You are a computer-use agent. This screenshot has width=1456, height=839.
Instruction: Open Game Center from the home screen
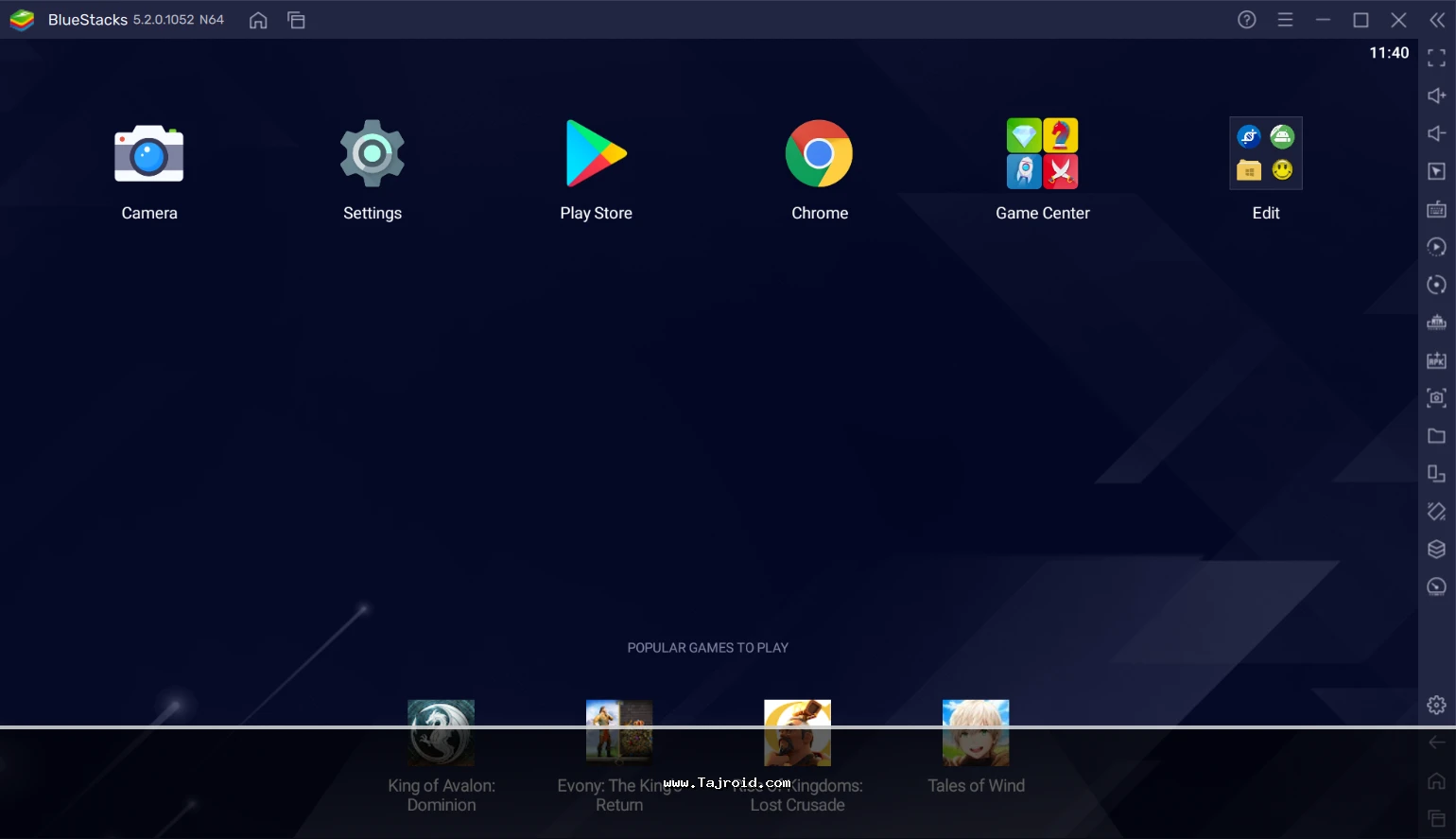click(x=1042, y=154)
